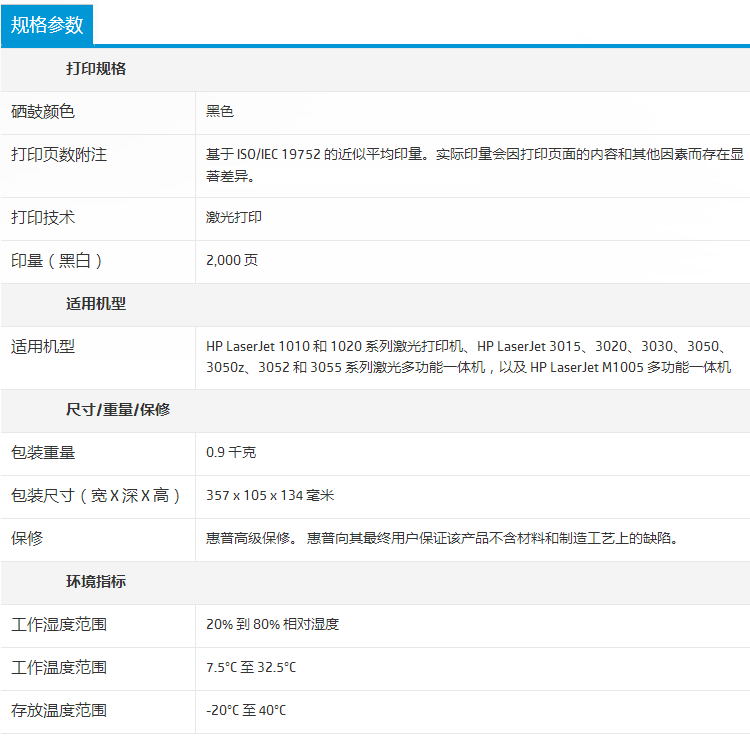750x741 pixels.
Task: Click the 7.5°C 至 32.5°C value
Action: 251,667
